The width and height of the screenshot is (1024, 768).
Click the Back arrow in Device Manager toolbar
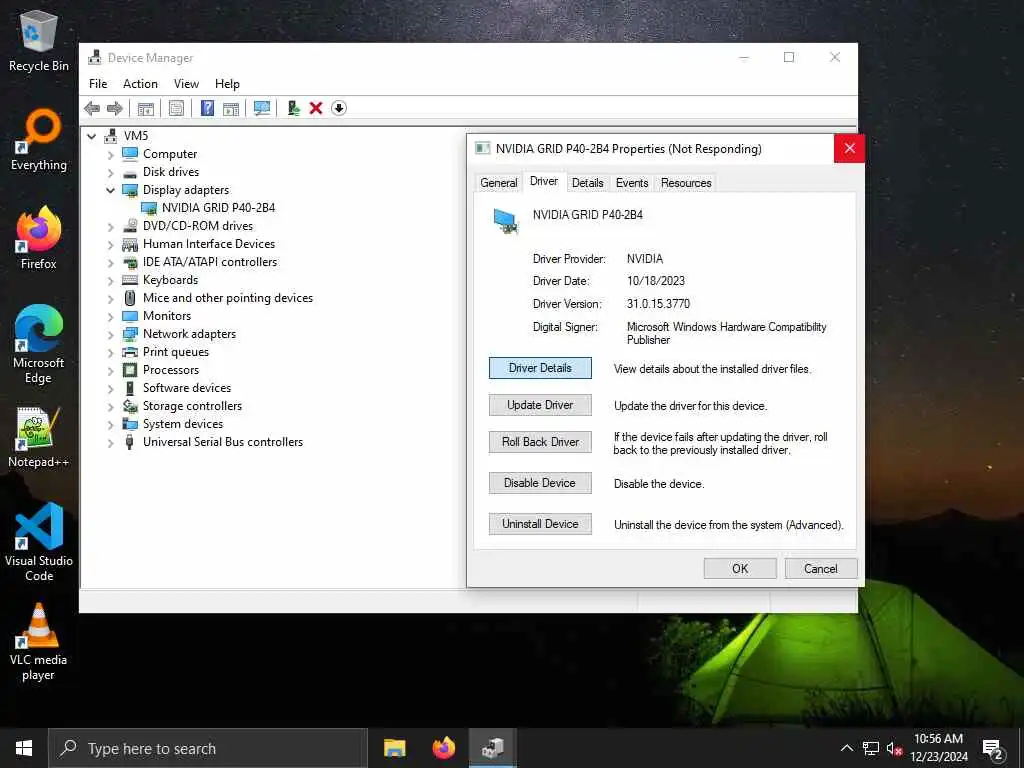click(x=92, y=108)
